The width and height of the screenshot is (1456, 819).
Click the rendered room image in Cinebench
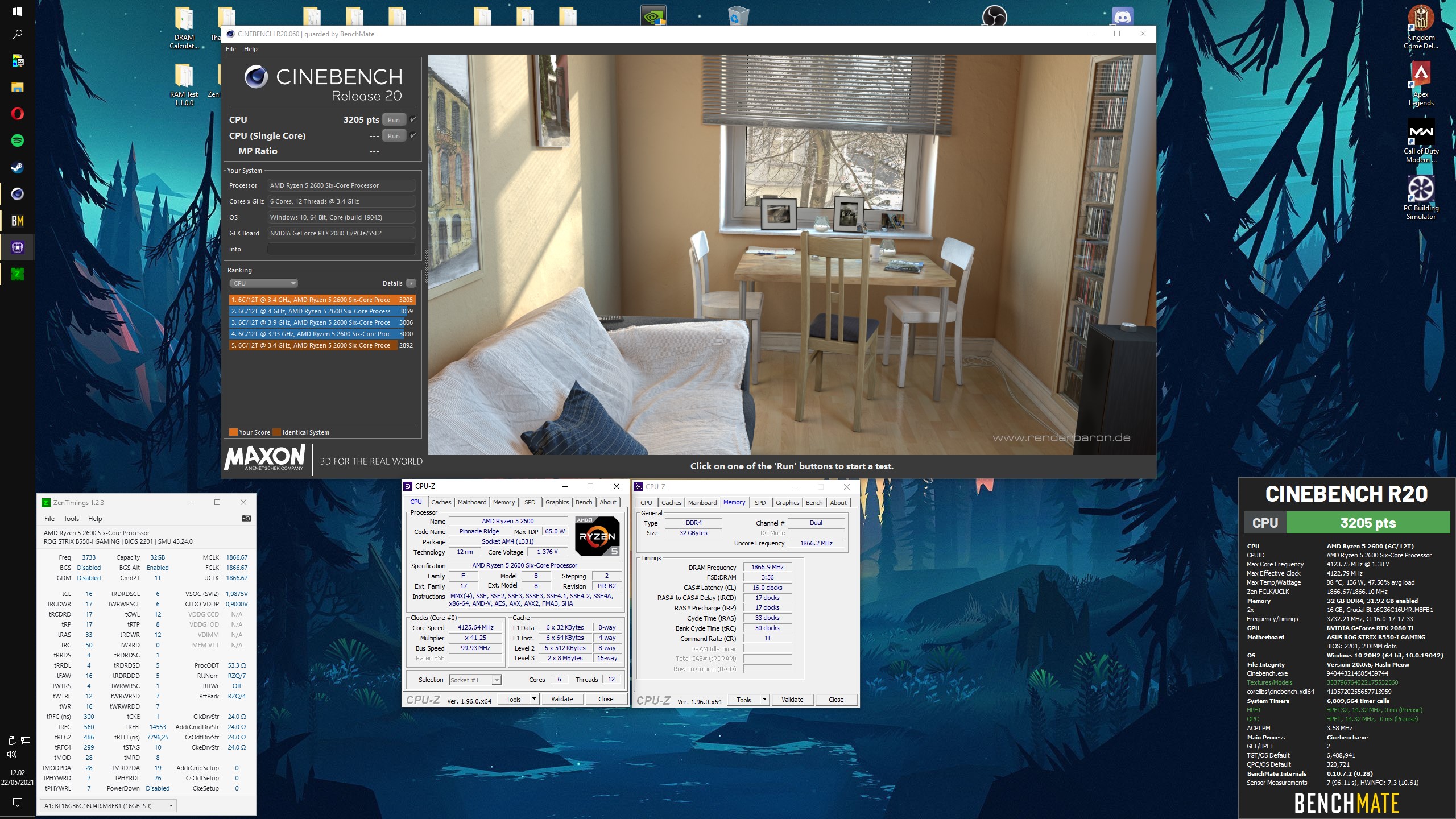[x=792, y=255]
